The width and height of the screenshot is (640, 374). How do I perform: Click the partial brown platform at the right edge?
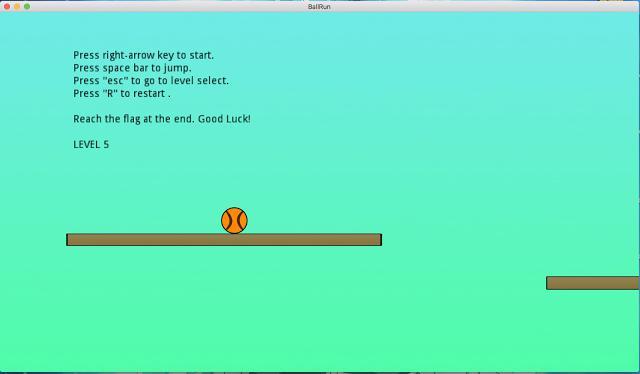[x=593, y=283]
